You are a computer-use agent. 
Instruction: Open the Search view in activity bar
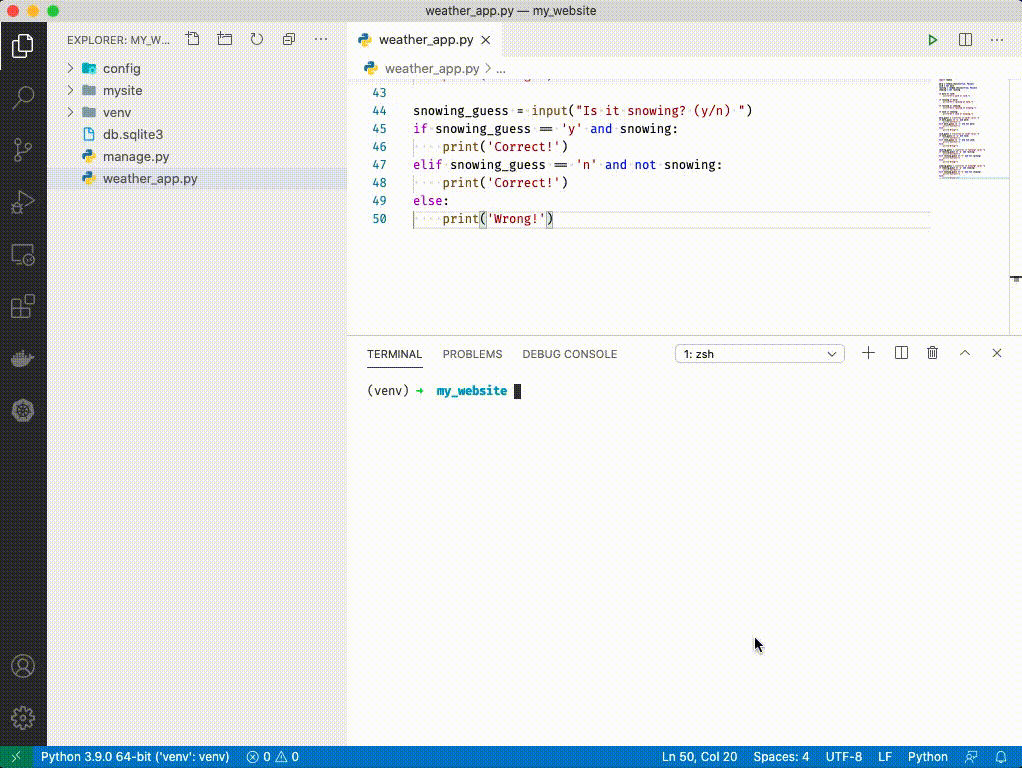(23, 97)
